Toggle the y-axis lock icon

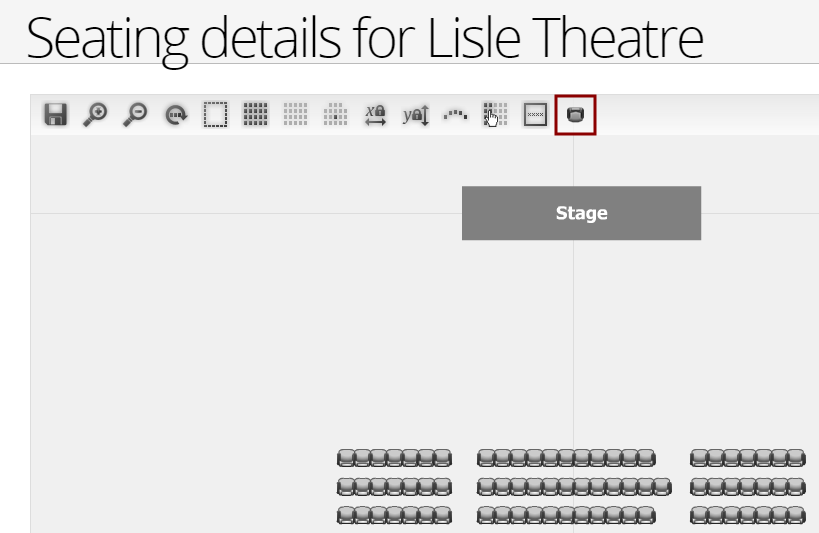(416, 115)
